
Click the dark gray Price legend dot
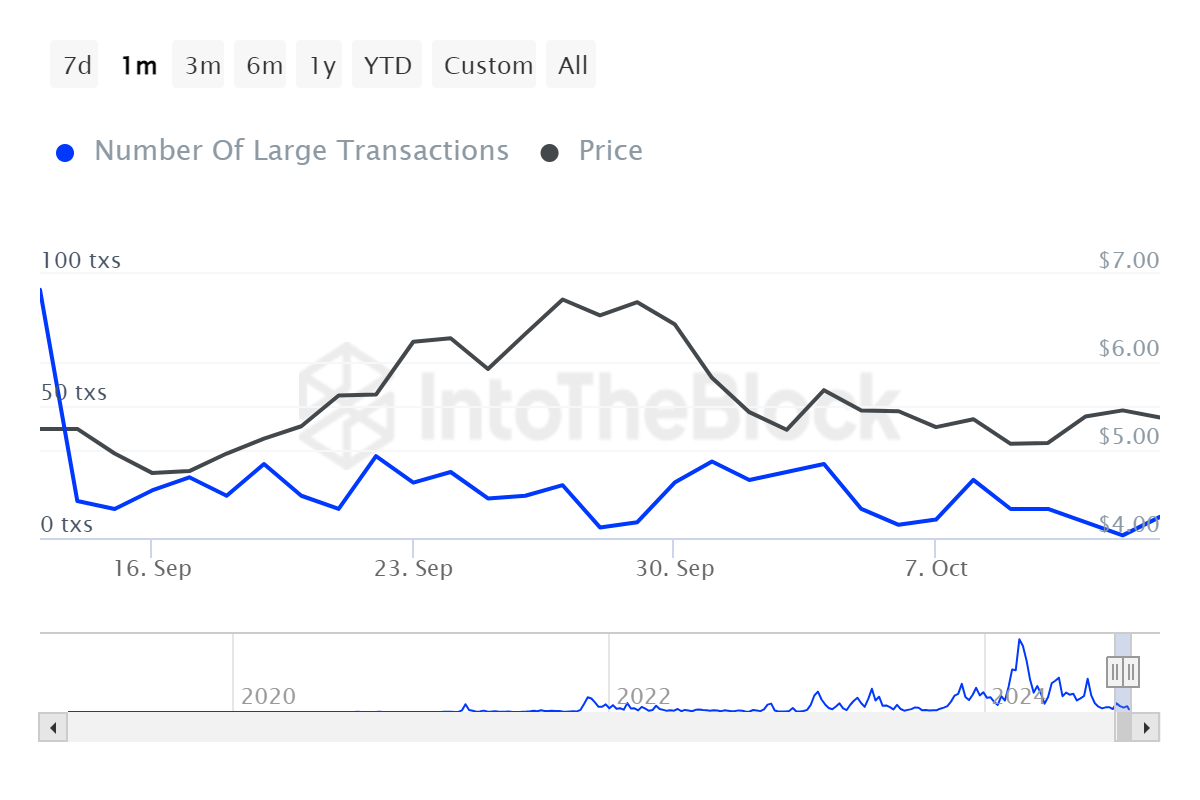coord(550,153)
